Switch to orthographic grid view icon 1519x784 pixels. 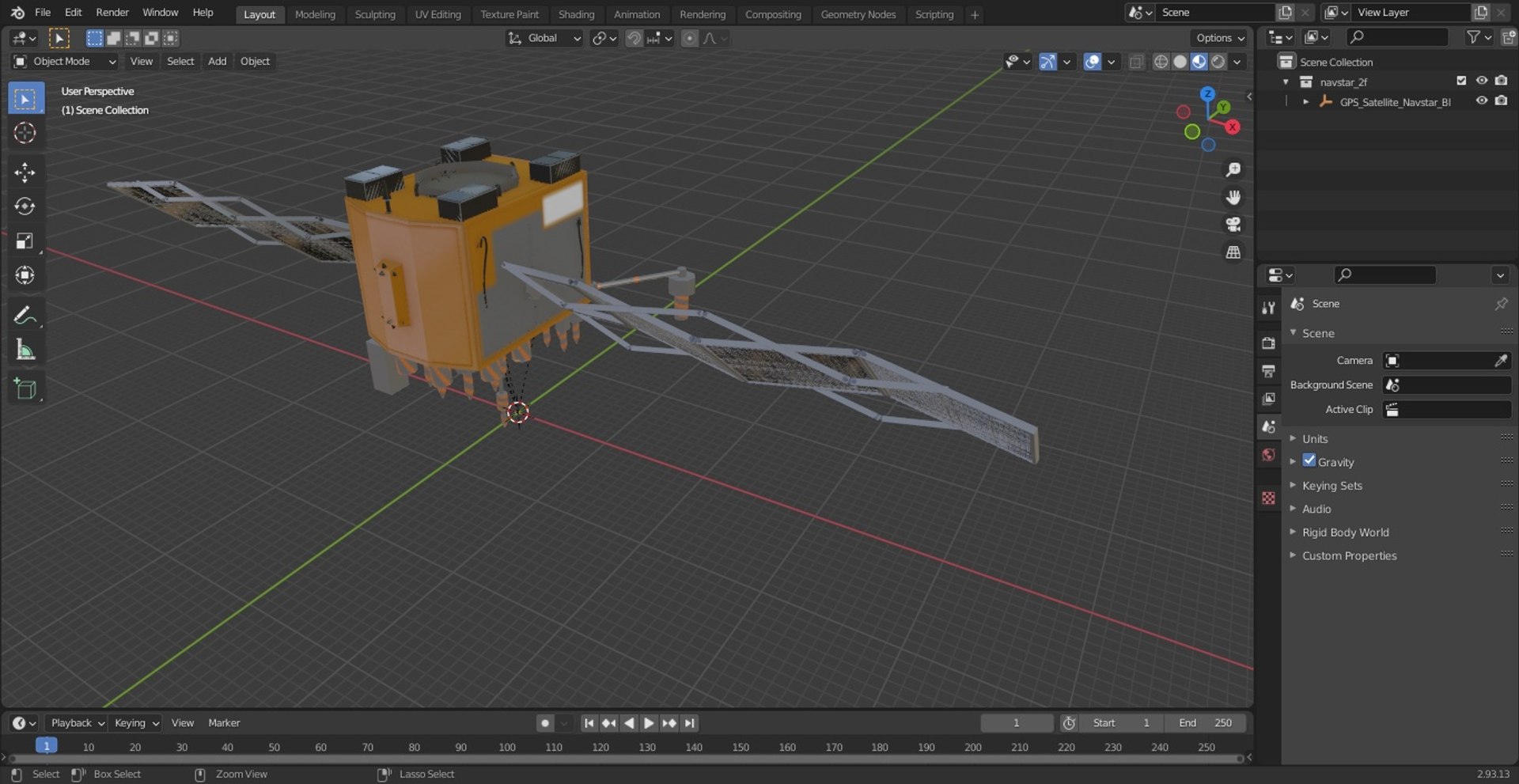(x=1233, y=252)
